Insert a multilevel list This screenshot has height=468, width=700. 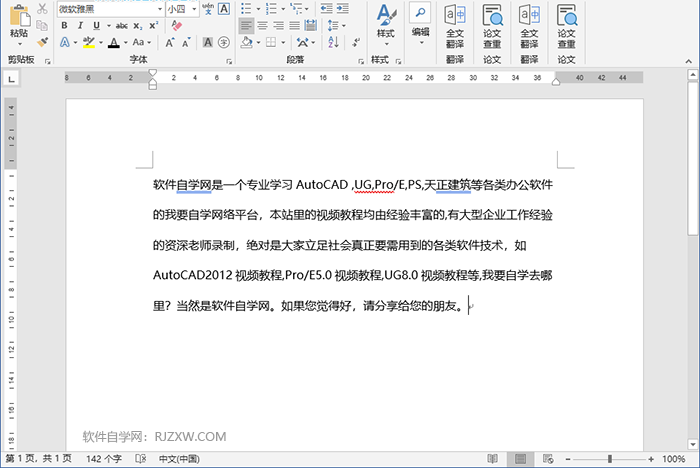pyautogui.click(x=296, y=8)
